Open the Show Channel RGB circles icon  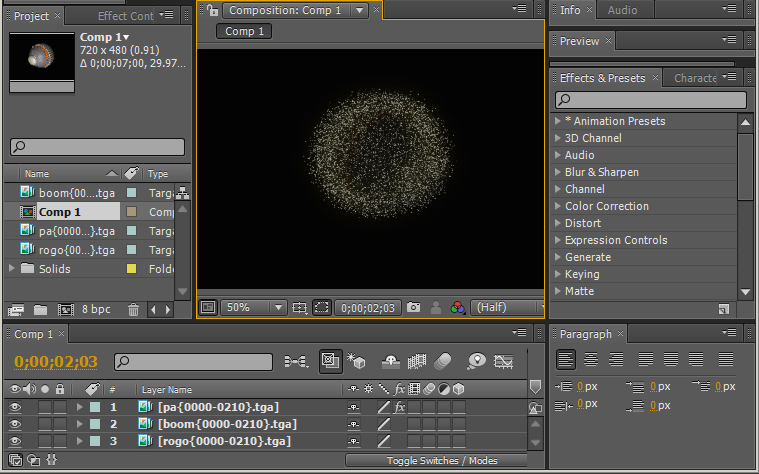[457, 307]
